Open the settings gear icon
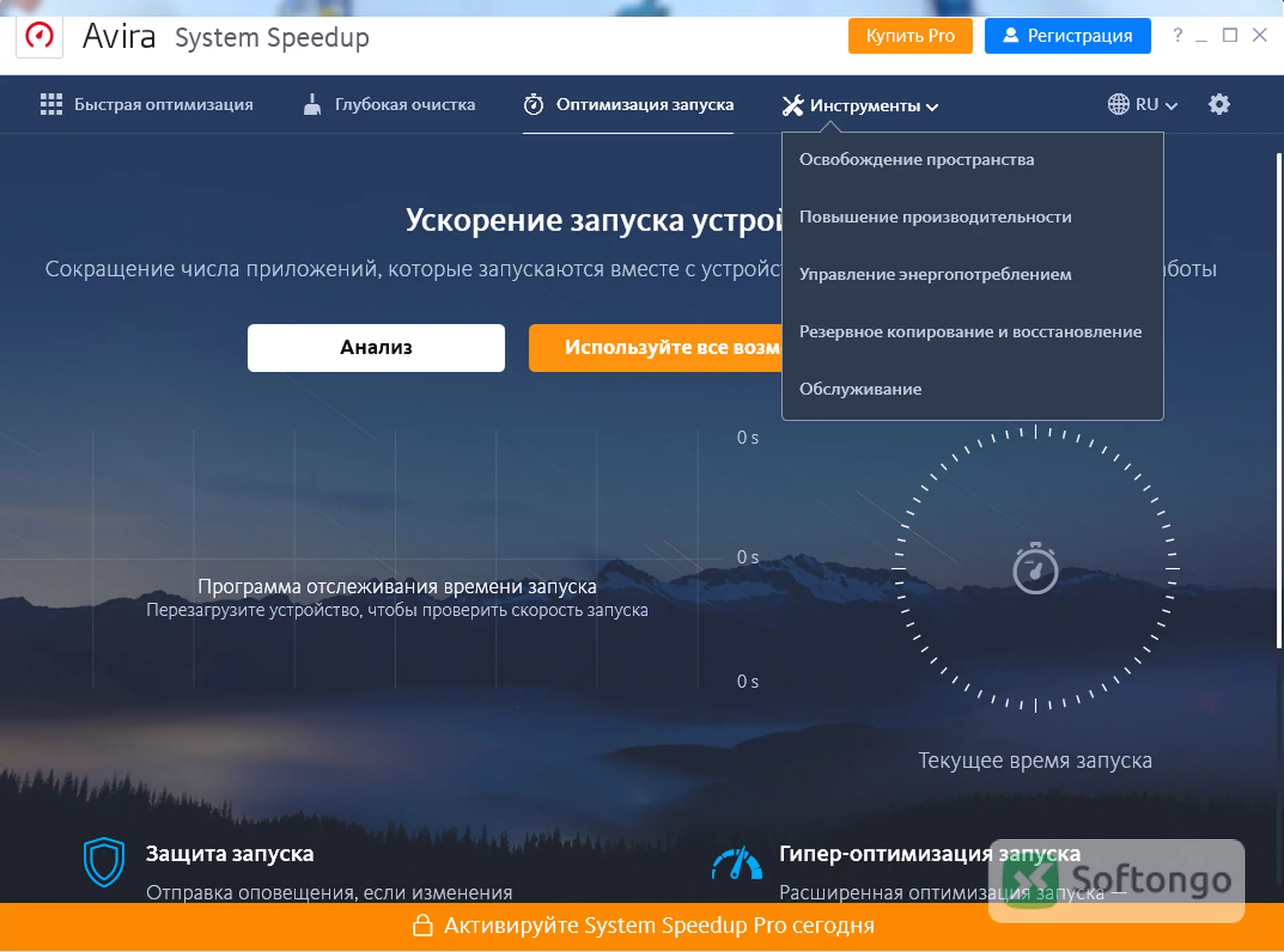 click(x=1219, y=104)
